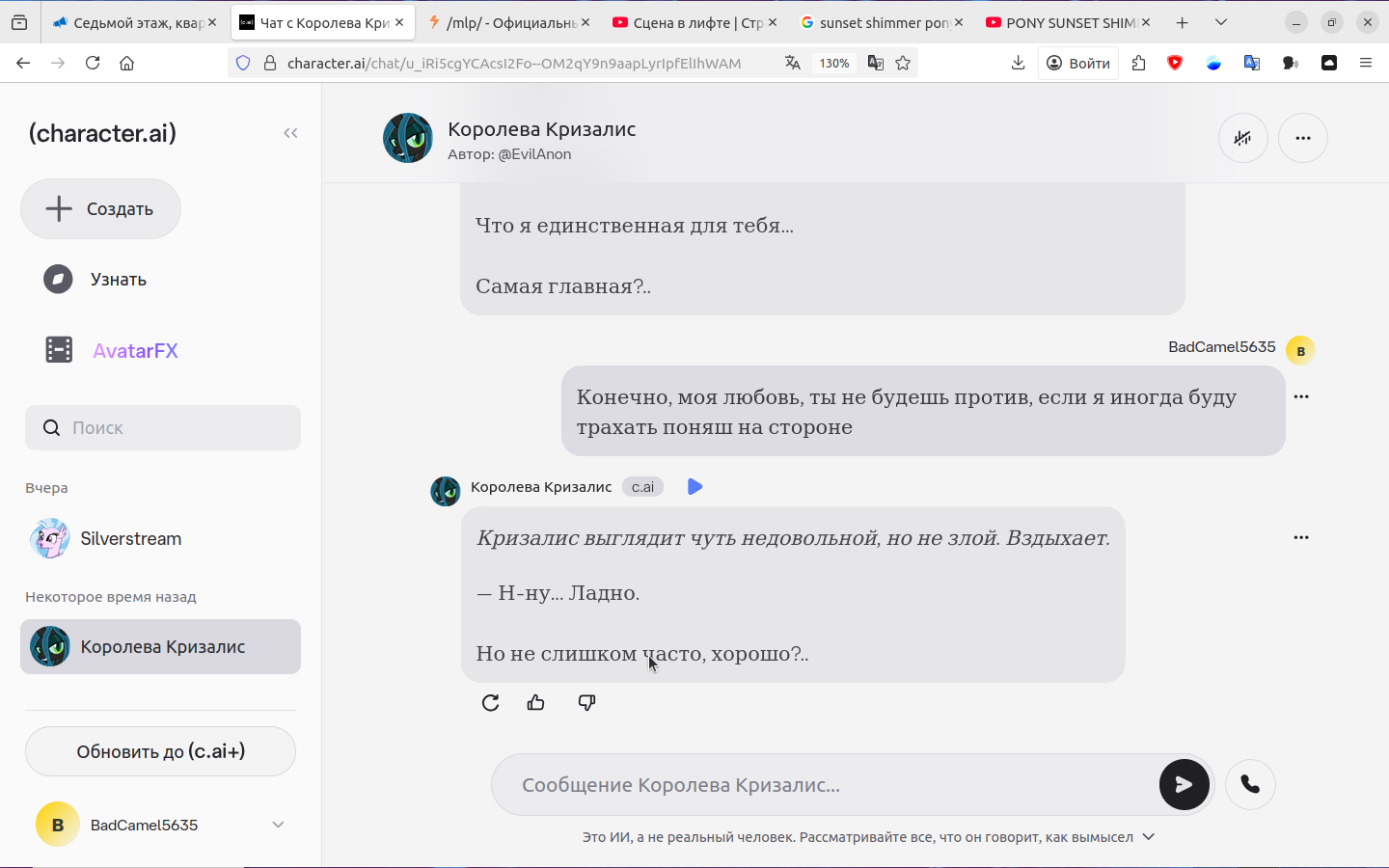Click the Создать button
Viewport: 1389px width, 868px height.
pyautogui.click(x=100, y=208)
